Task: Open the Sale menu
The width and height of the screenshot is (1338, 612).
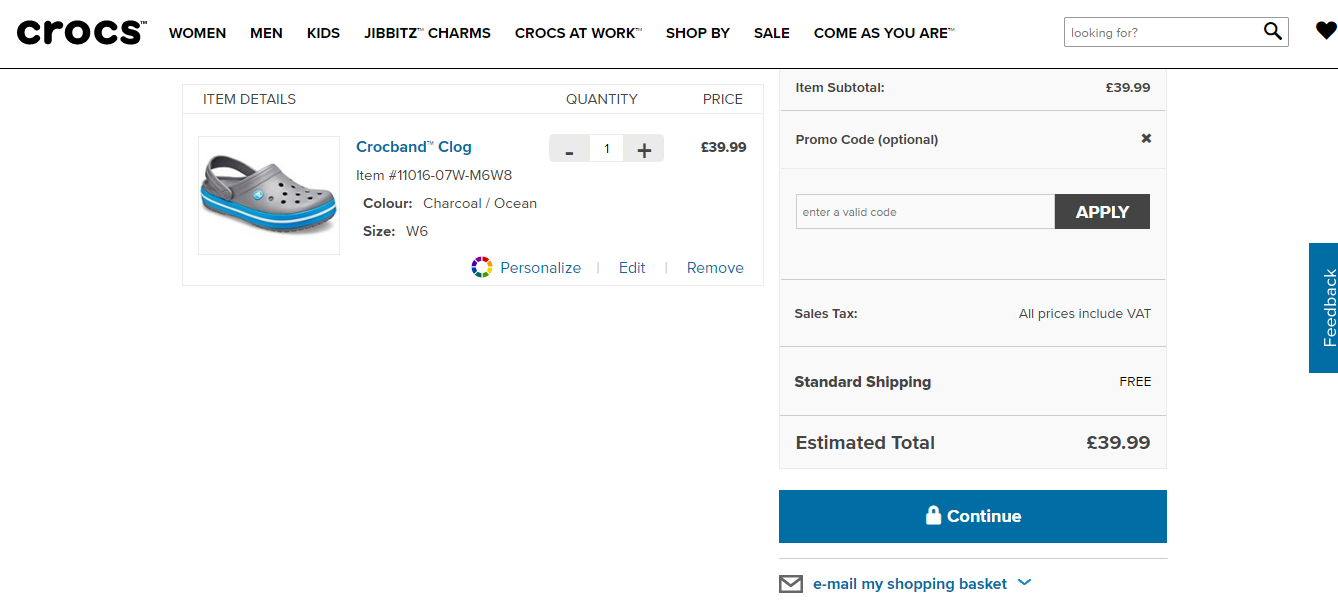Action: pos(772,33)
